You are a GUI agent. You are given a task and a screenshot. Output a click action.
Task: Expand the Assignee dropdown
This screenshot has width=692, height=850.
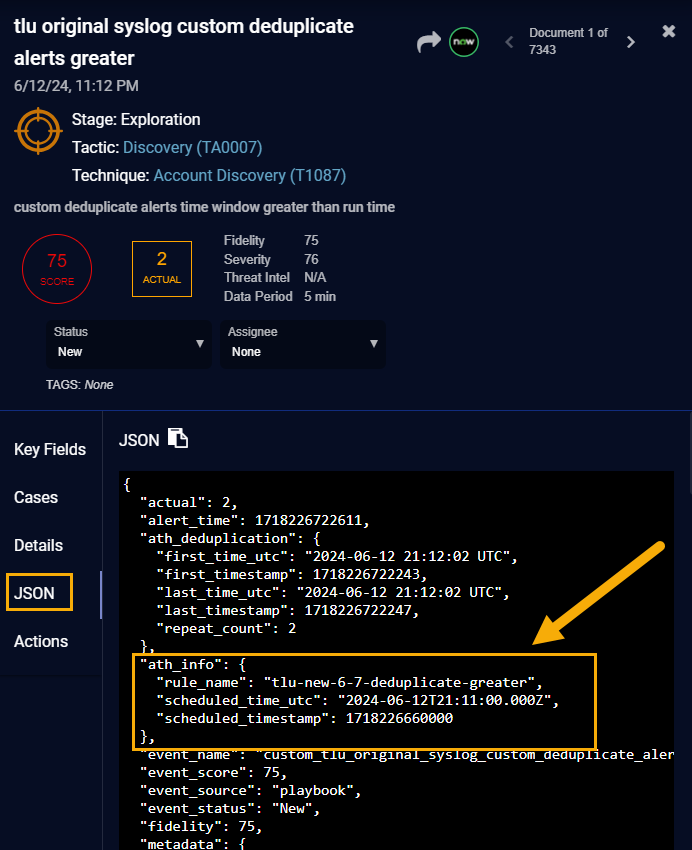(x=302, y=343)
